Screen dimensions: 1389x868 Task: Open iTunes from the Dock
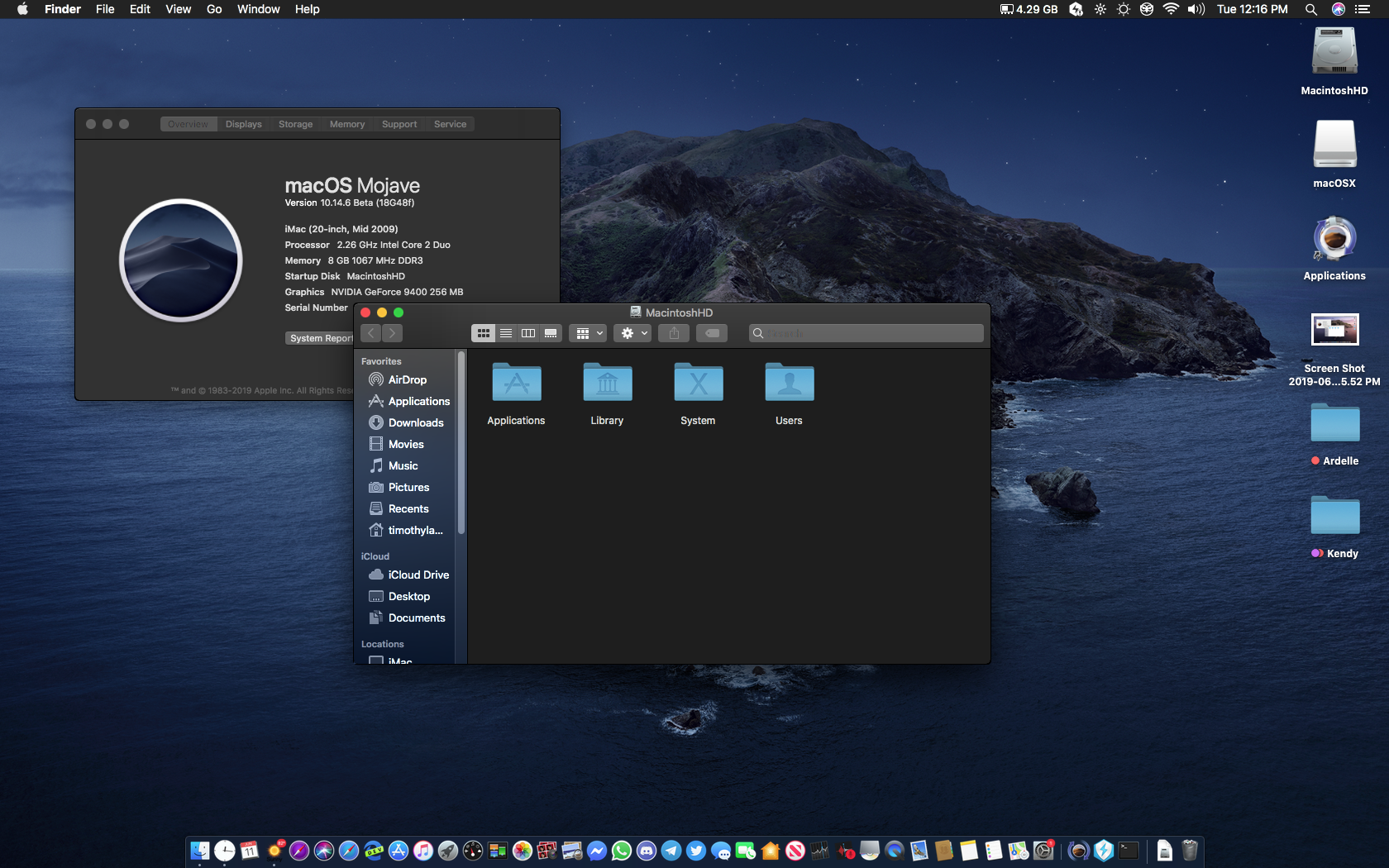click(423, 851)
